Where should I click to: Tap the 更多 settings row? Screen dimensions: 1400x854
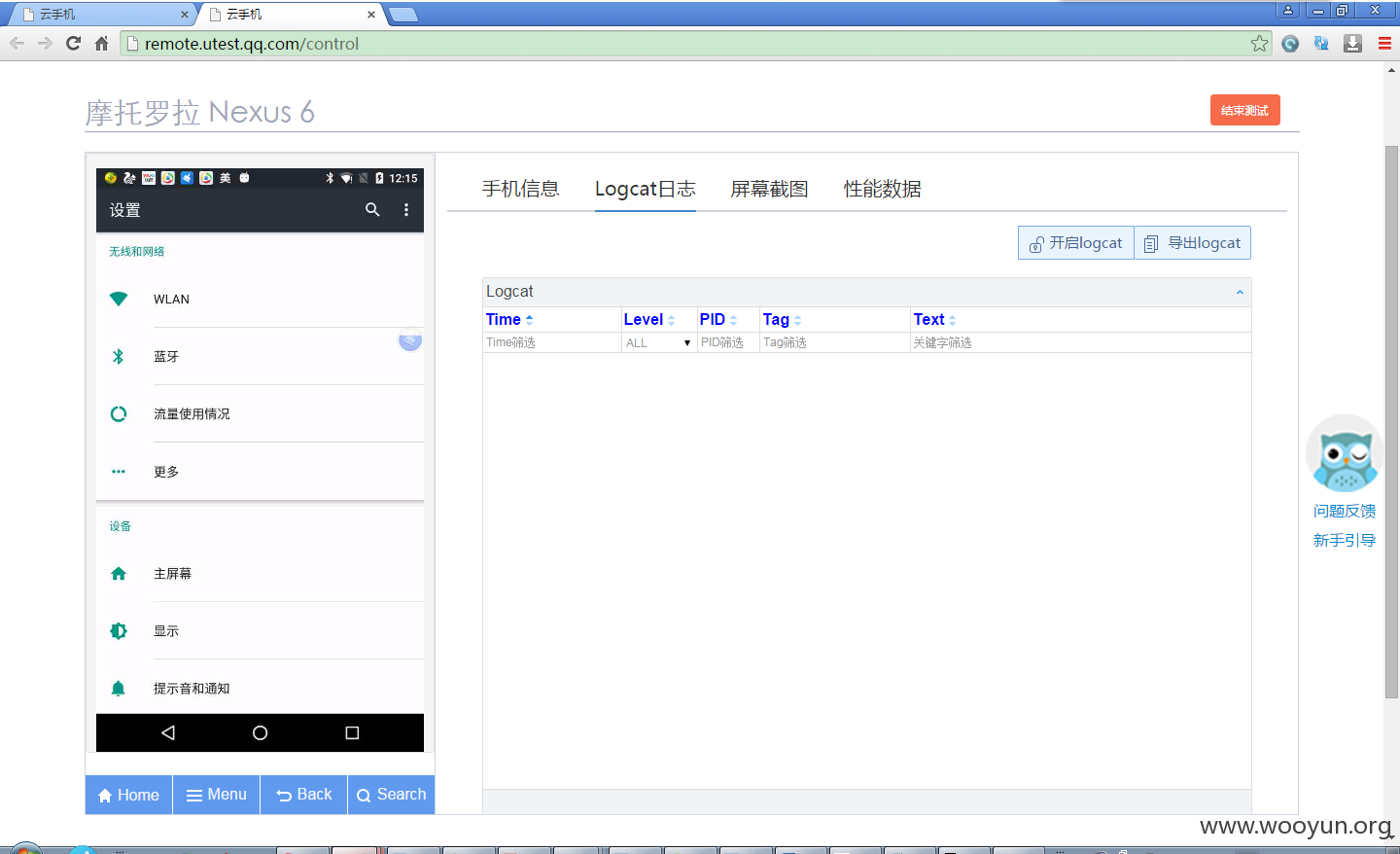(260, 471)
